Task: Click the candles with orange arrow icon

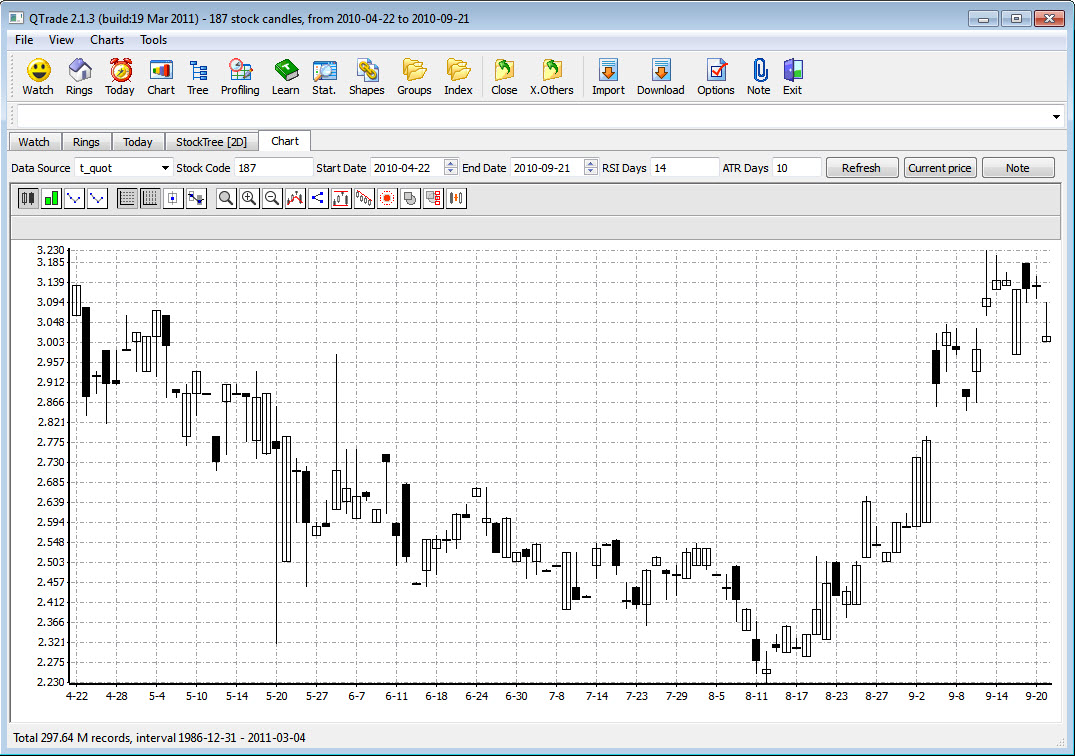Action: click(x=457, y=199)
